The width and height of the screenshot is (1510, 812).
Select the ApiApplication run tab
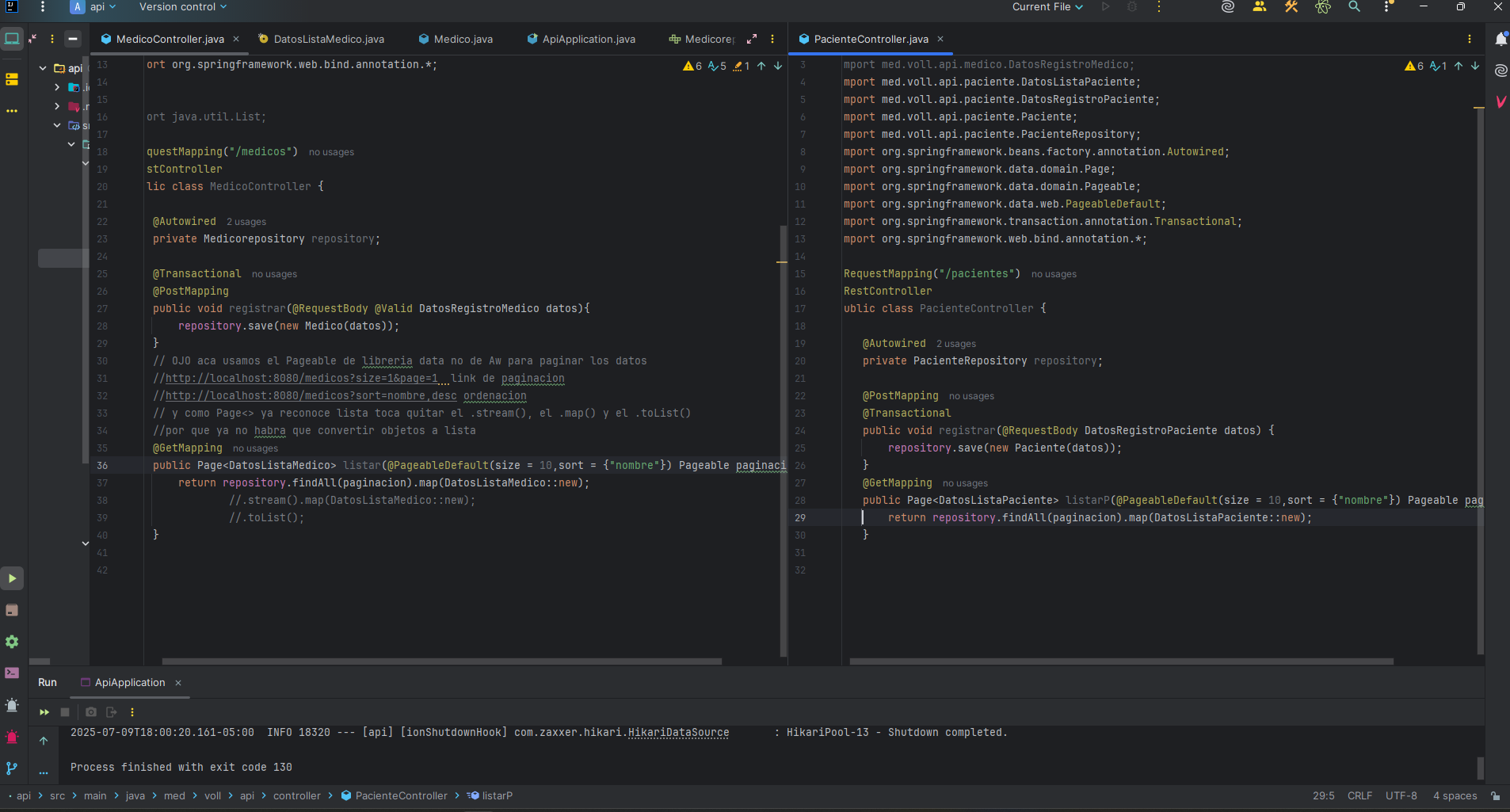pyautogui.click(x=130, y=683)
